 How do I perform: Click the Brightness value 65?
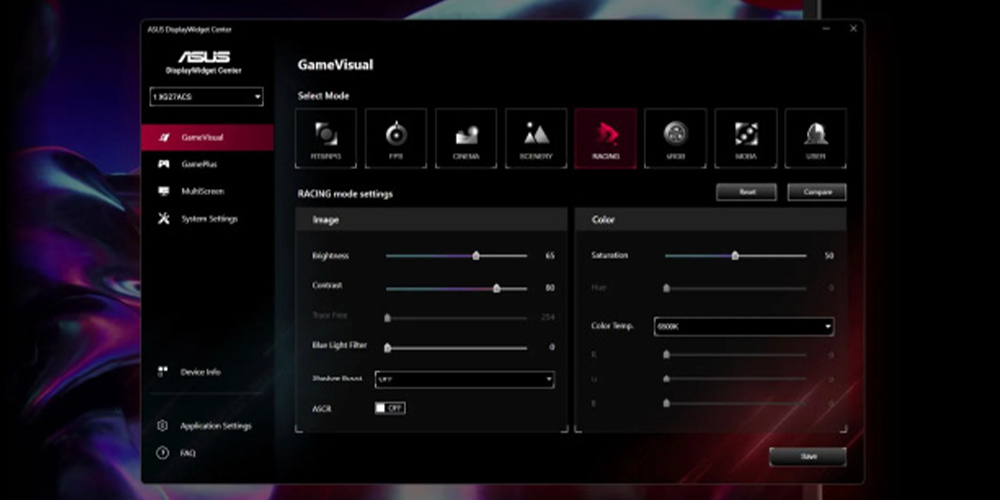550,256
